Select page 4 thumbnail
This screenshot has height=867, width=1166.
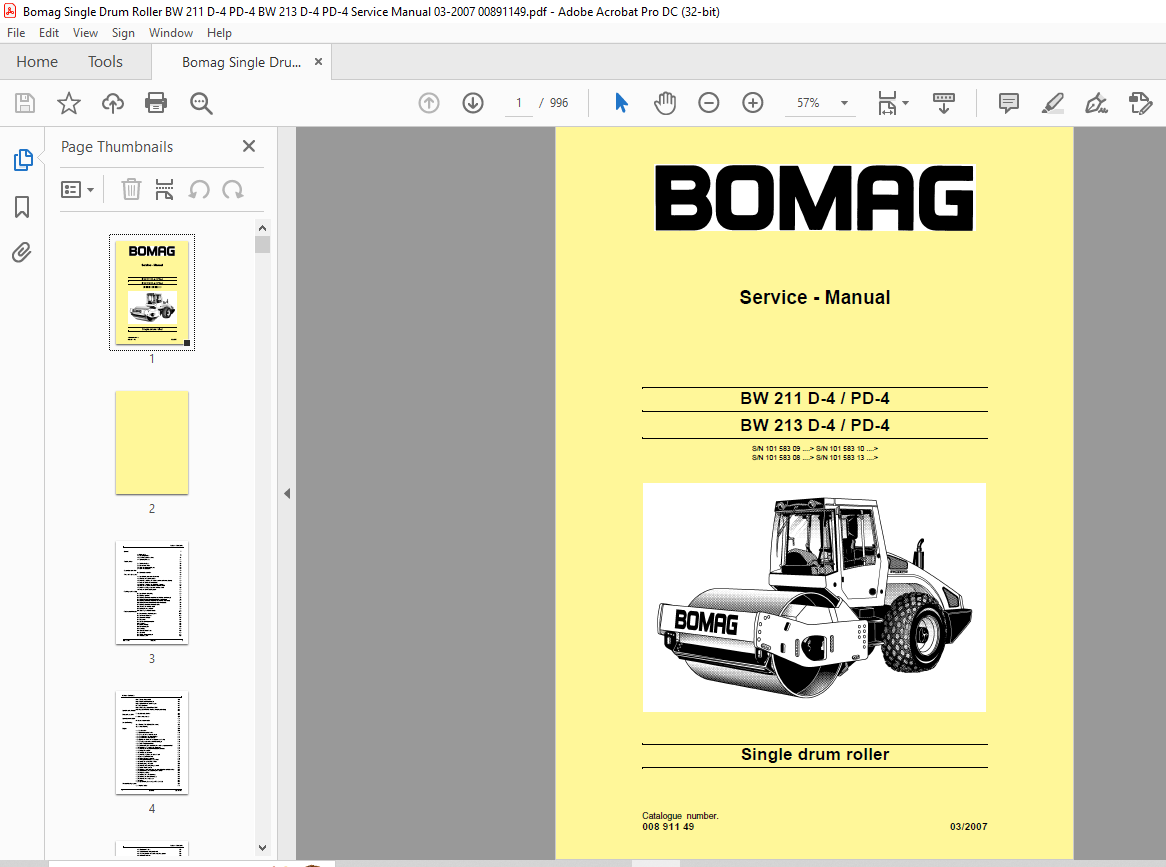click(152, 743)
